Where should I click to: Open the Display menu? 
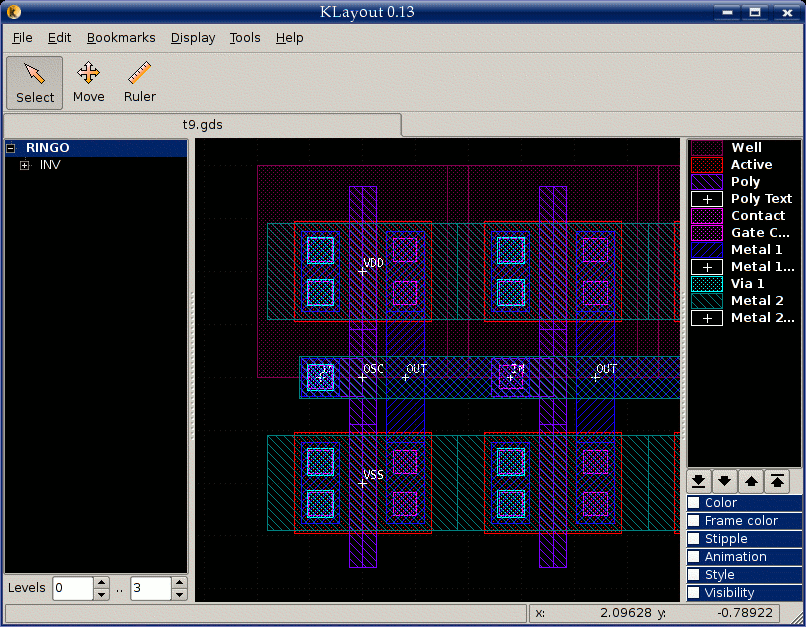(193, 38)
